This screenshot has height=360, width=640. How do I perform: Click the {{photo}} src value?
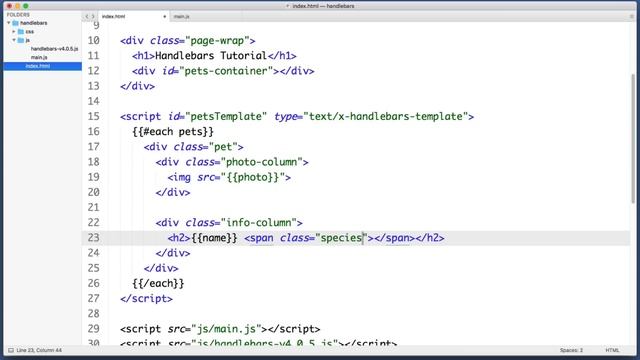tap(252, 177)
